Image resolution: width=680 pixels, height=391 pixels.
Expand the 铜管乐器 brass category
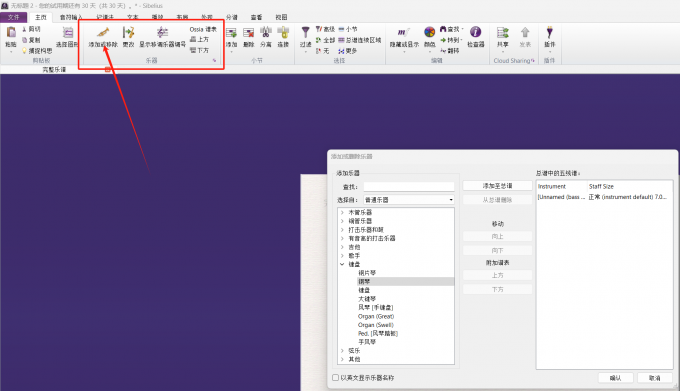pos(342,221)
